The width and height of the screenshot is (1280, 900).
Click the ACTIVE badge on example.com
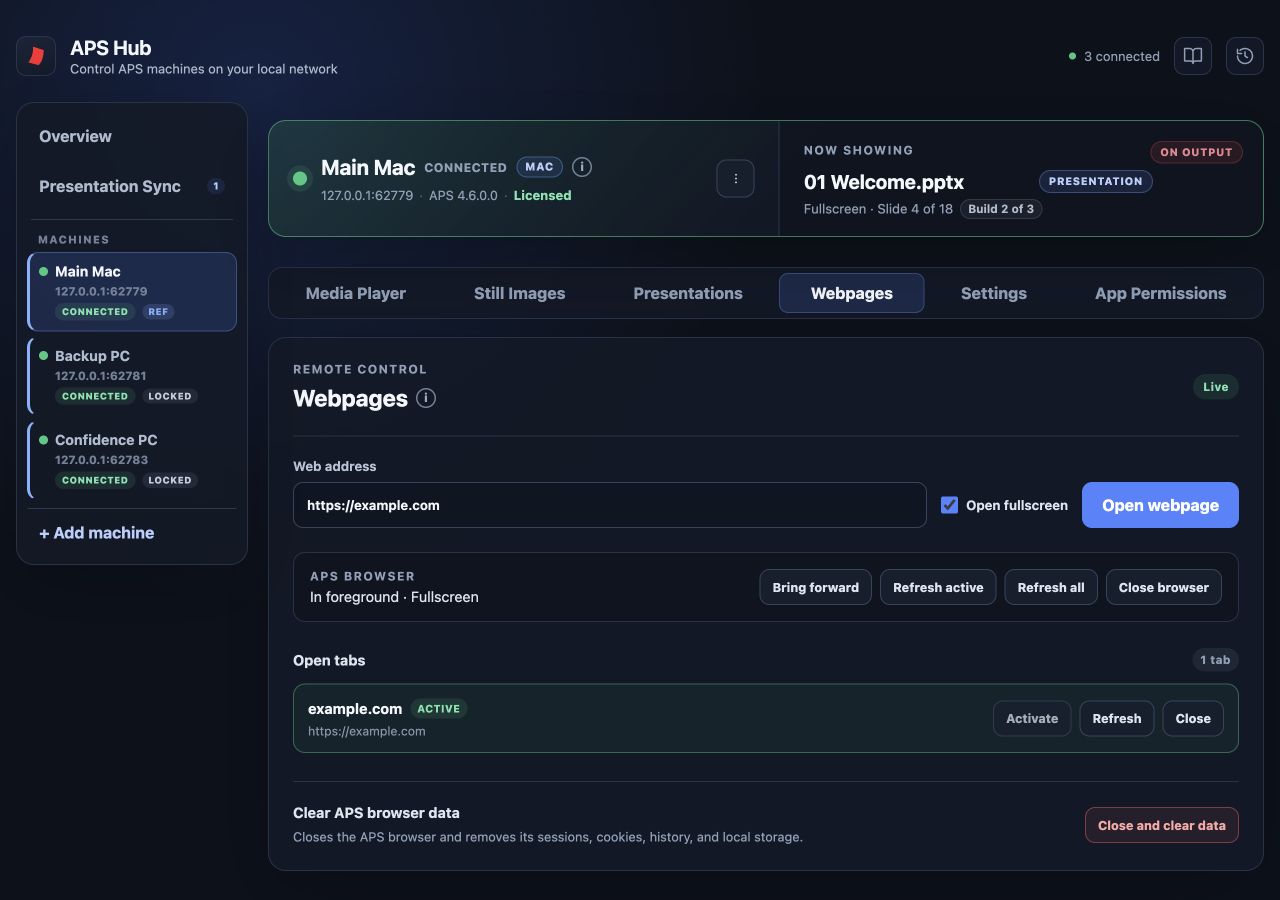coord(439,709)
